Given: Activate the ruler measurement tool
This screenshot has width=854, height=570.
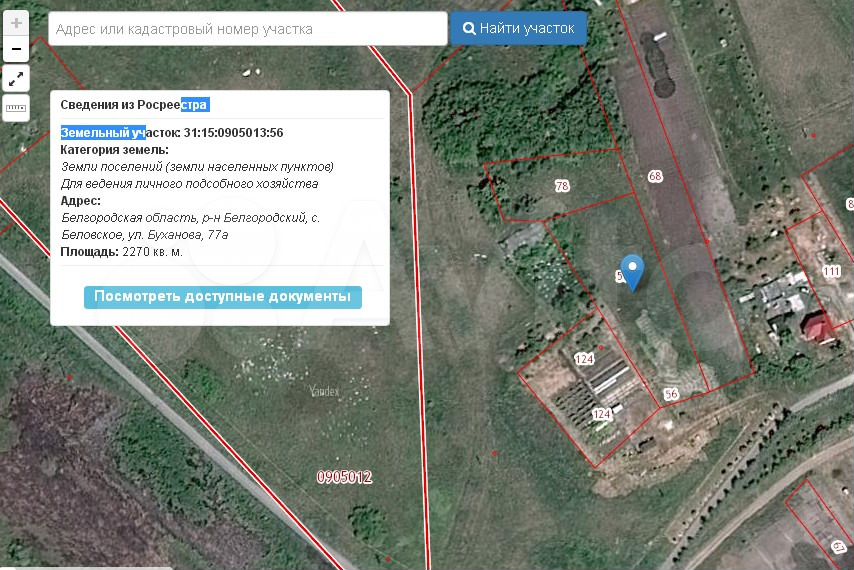Looking at the screenshot, I should tap(16, 106).
